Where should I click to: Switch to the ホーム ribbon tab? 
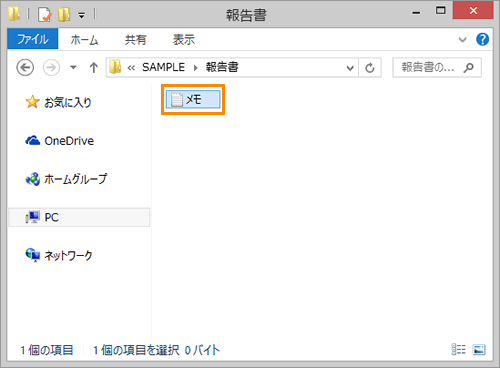coord(84,40)
